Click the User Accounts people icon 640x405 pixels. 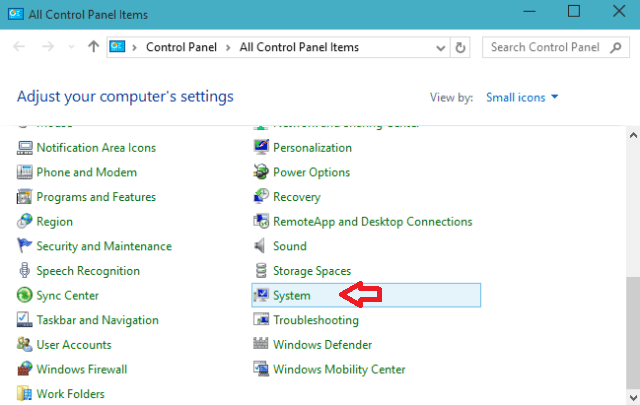point(24,345)
